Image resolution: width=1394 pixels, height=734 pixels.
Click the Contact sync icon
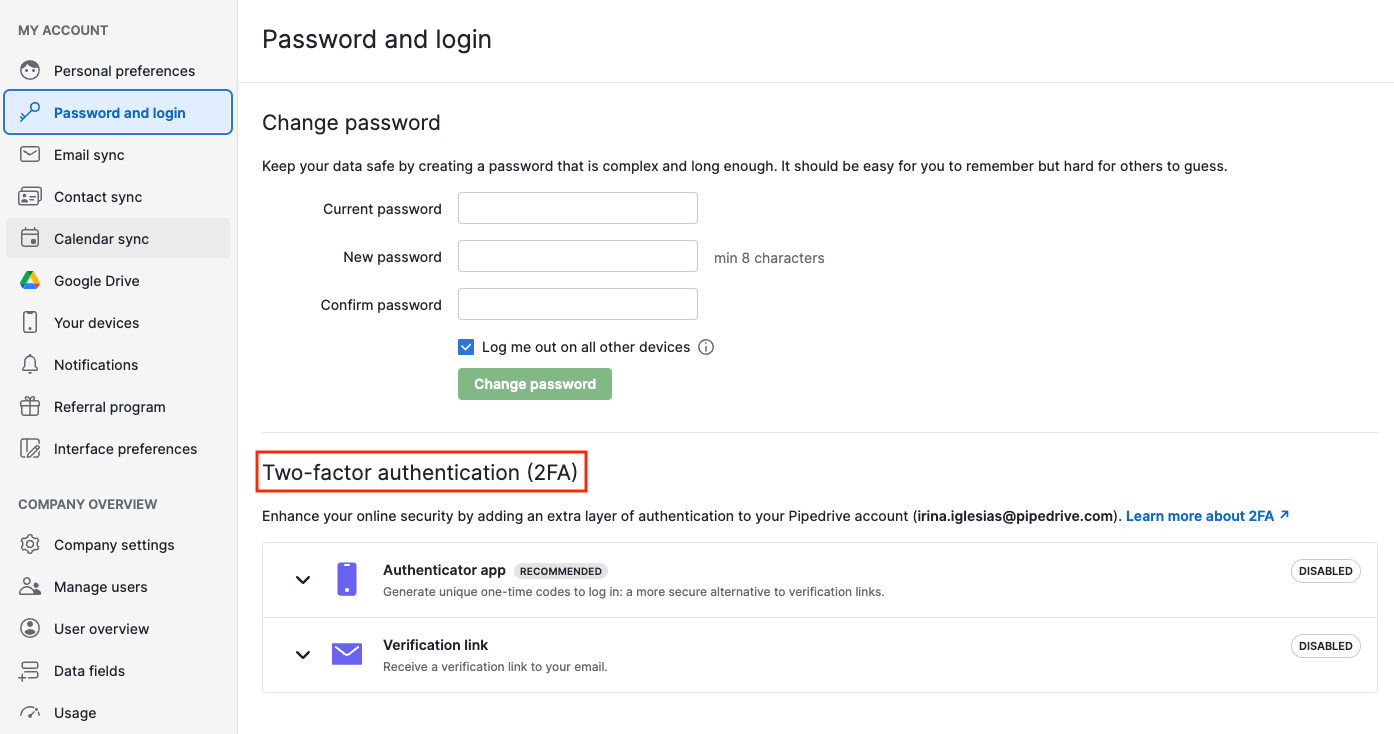(29, 196)
